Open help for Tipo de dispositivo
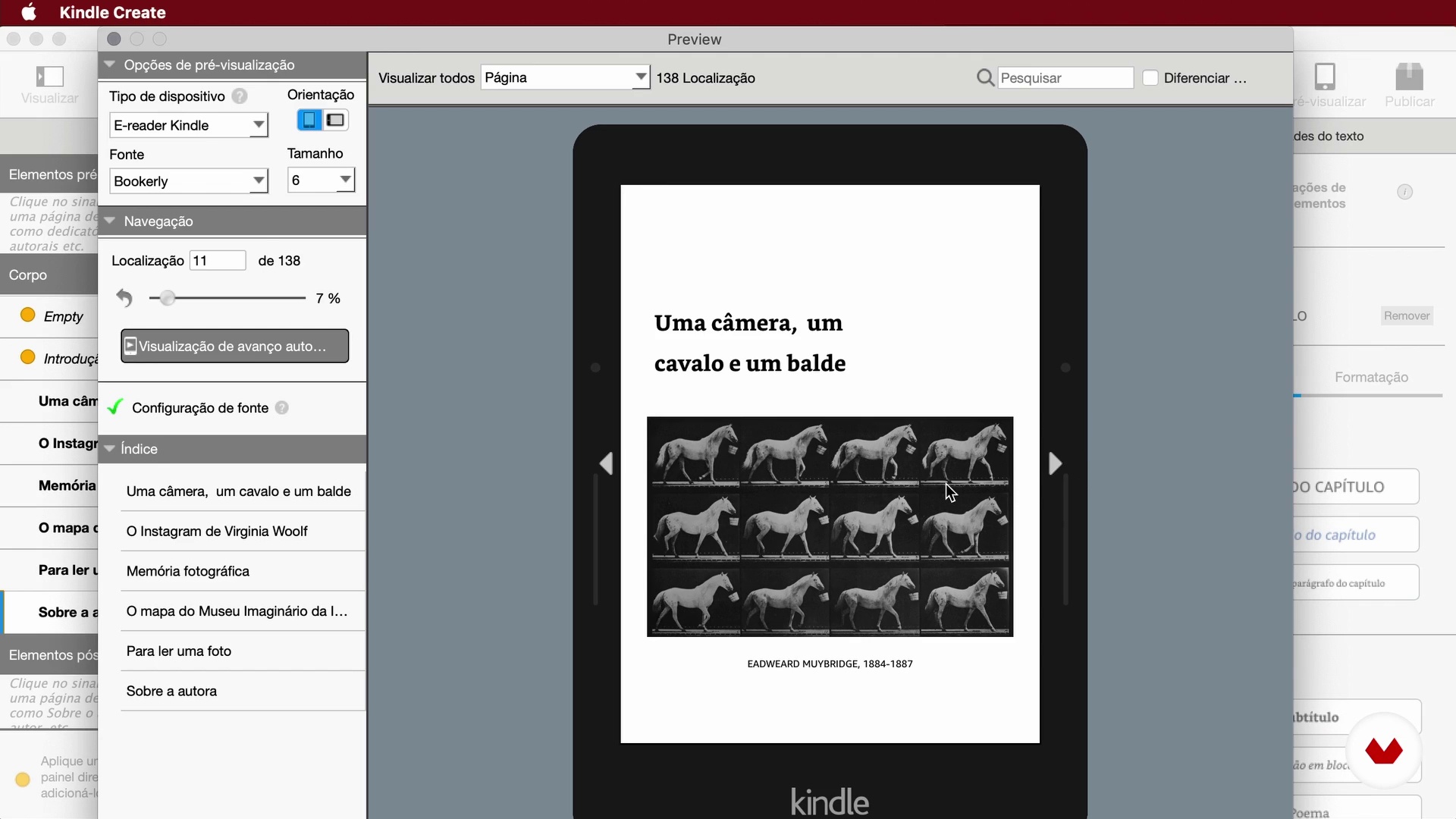Viewport: 1456px width, 819px height. point(240,96)
